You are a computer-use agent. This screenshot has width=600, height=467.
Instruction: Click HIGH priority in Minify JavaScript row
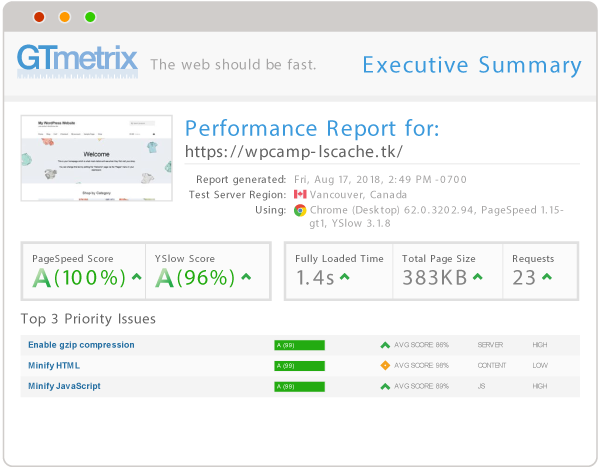[x=540, y=386]
